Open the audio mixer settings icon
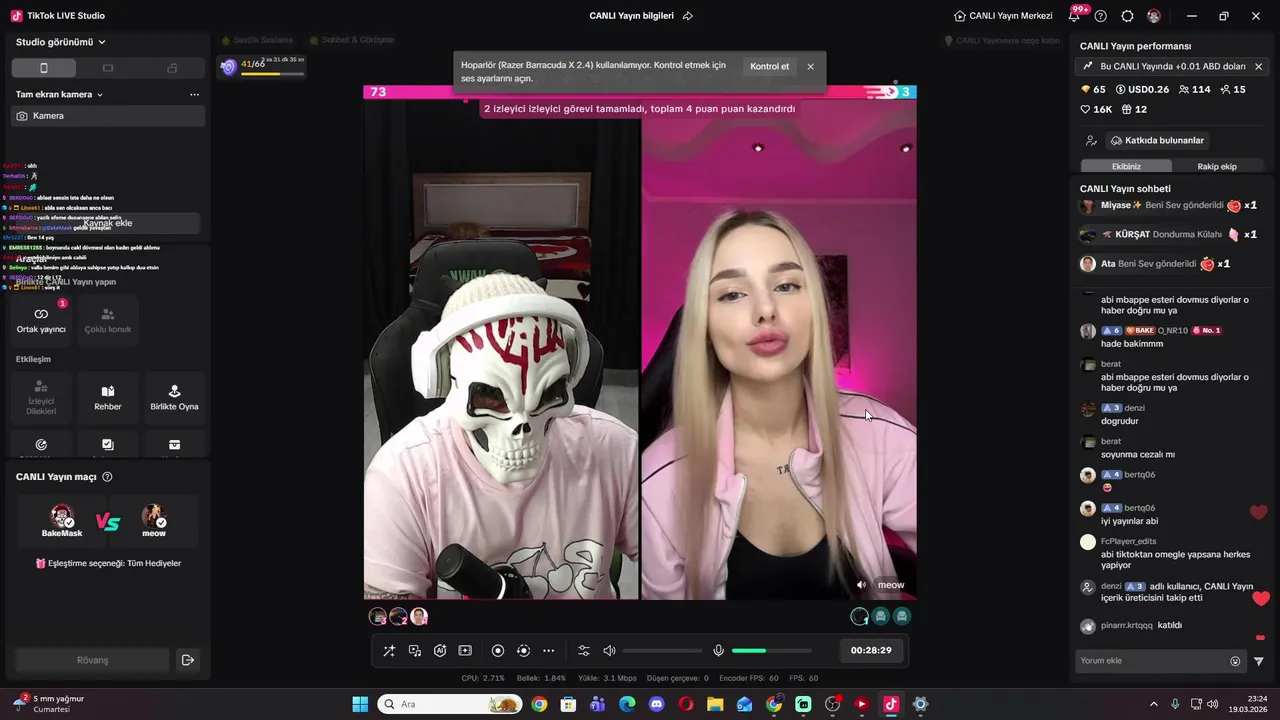 coord(584,651)
